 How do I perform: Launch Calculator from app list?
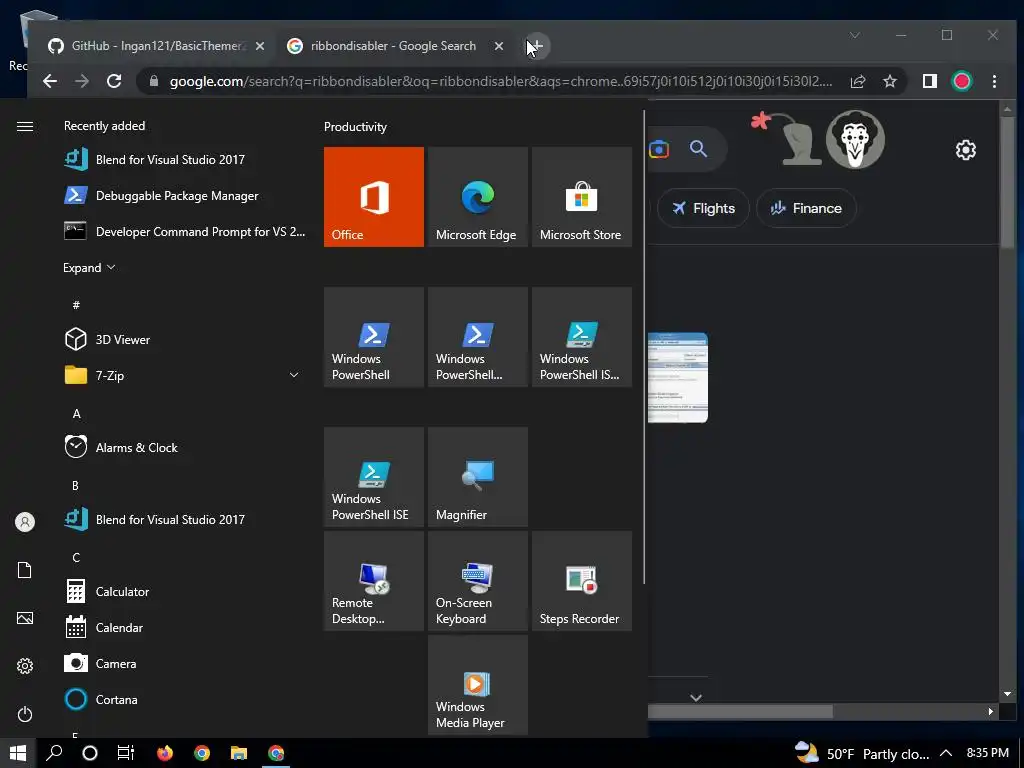(x=183, y=592)
